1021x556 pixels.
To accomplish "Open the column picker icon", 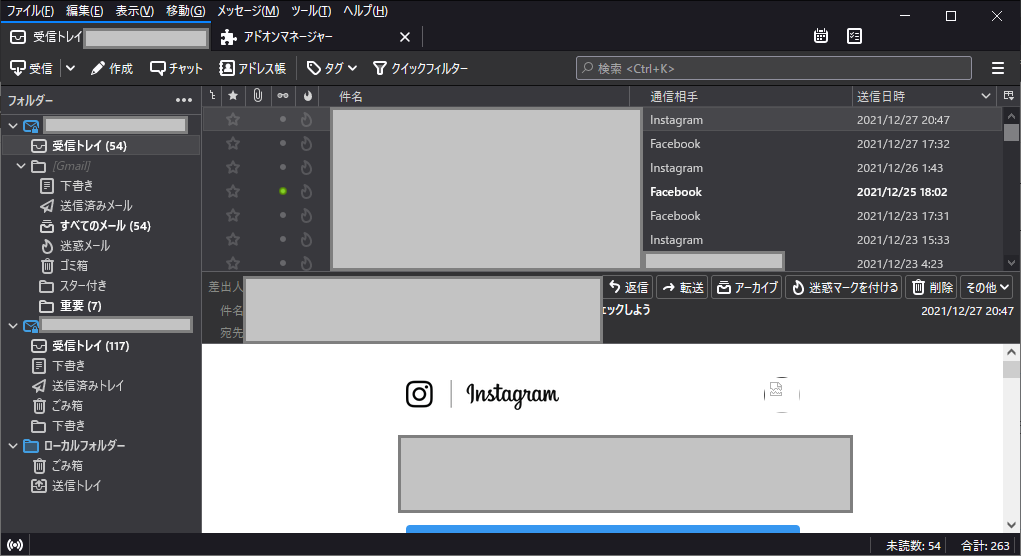I will (1009, 96).
